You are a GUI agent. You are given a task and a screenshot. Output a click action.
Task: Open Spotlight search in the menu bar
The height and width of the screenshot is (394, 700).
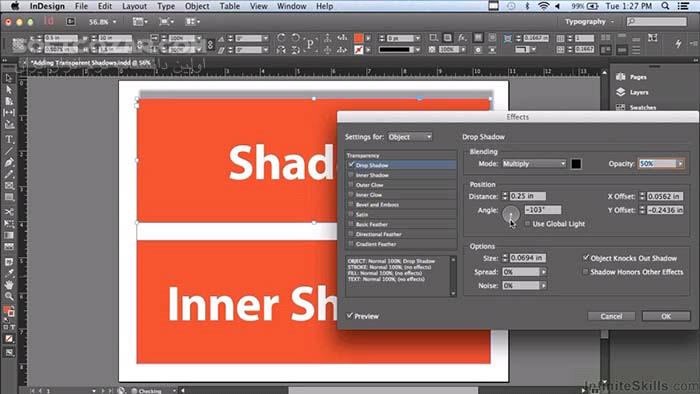665,6
